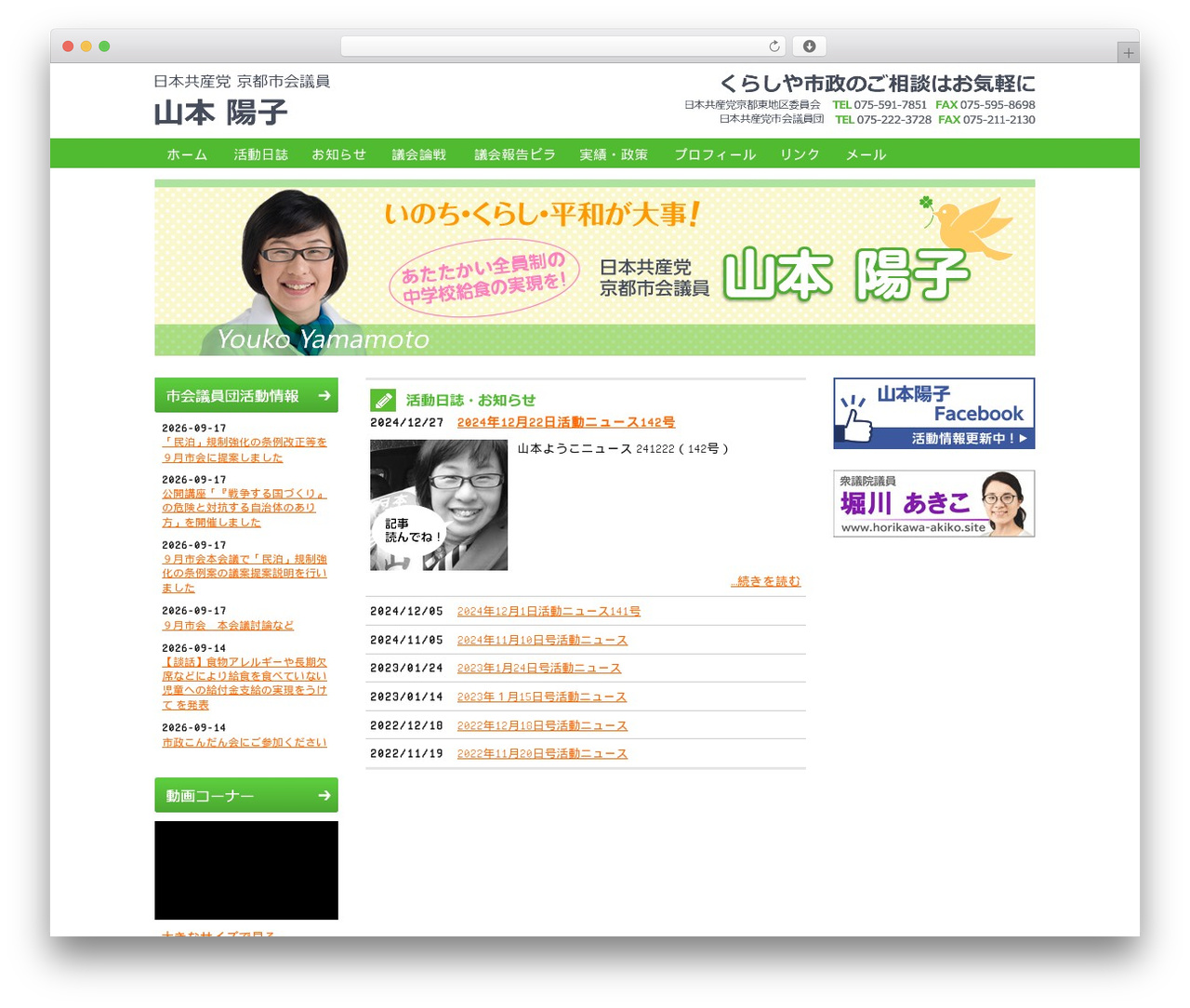Click the browser address bar
This screenshot has width=1190, height=1008.
coord(563,46)
